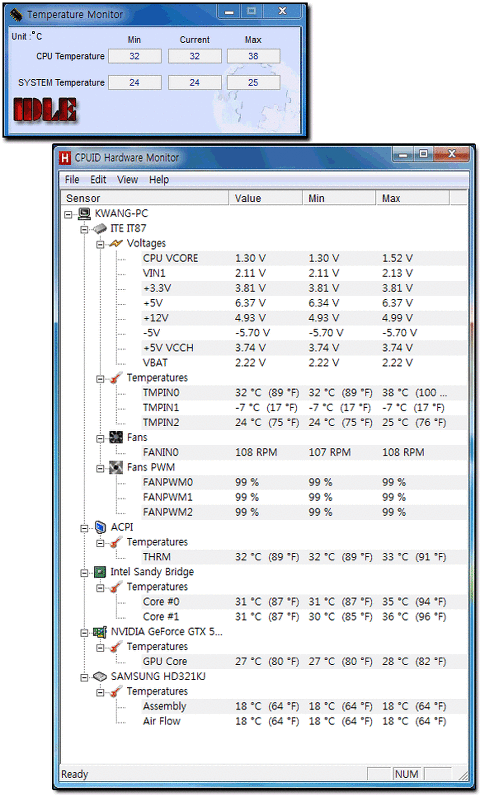Click the KWANG-PC computer icon

(84, 214)
